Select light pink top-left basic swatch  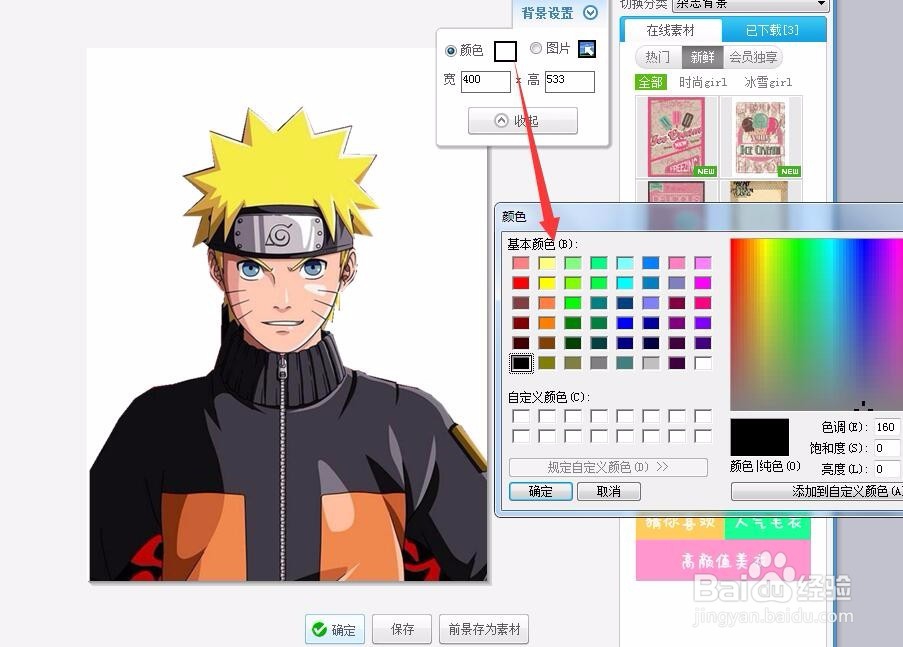(x=521, y=263)
